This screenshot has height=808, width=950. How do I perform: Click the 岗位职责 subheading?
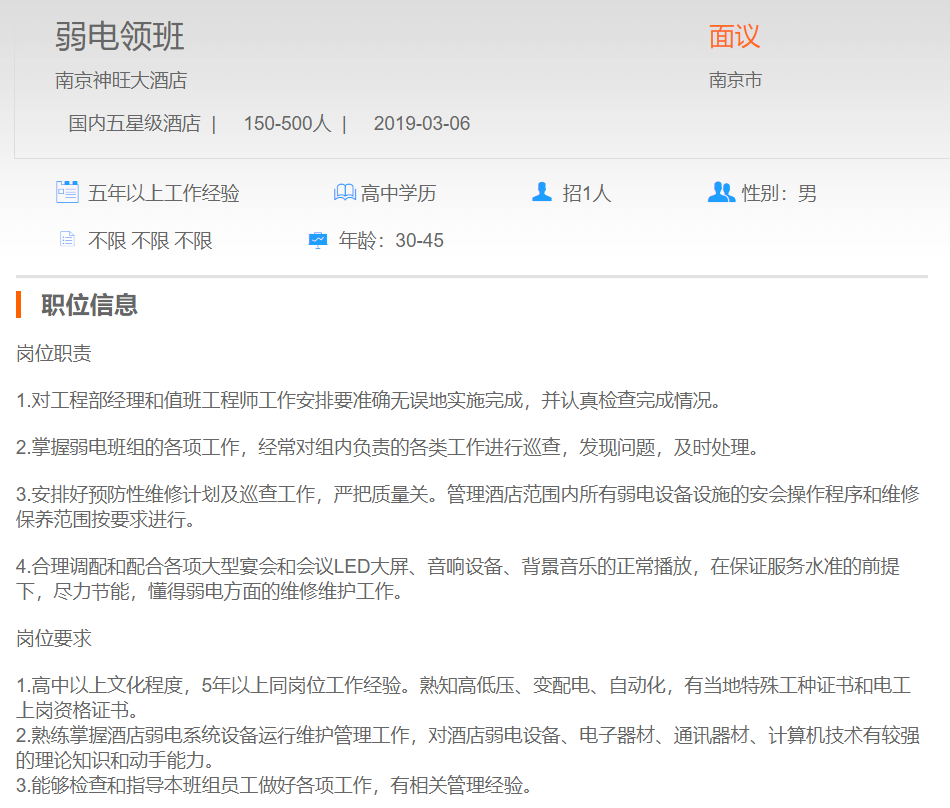coord(54,353)
